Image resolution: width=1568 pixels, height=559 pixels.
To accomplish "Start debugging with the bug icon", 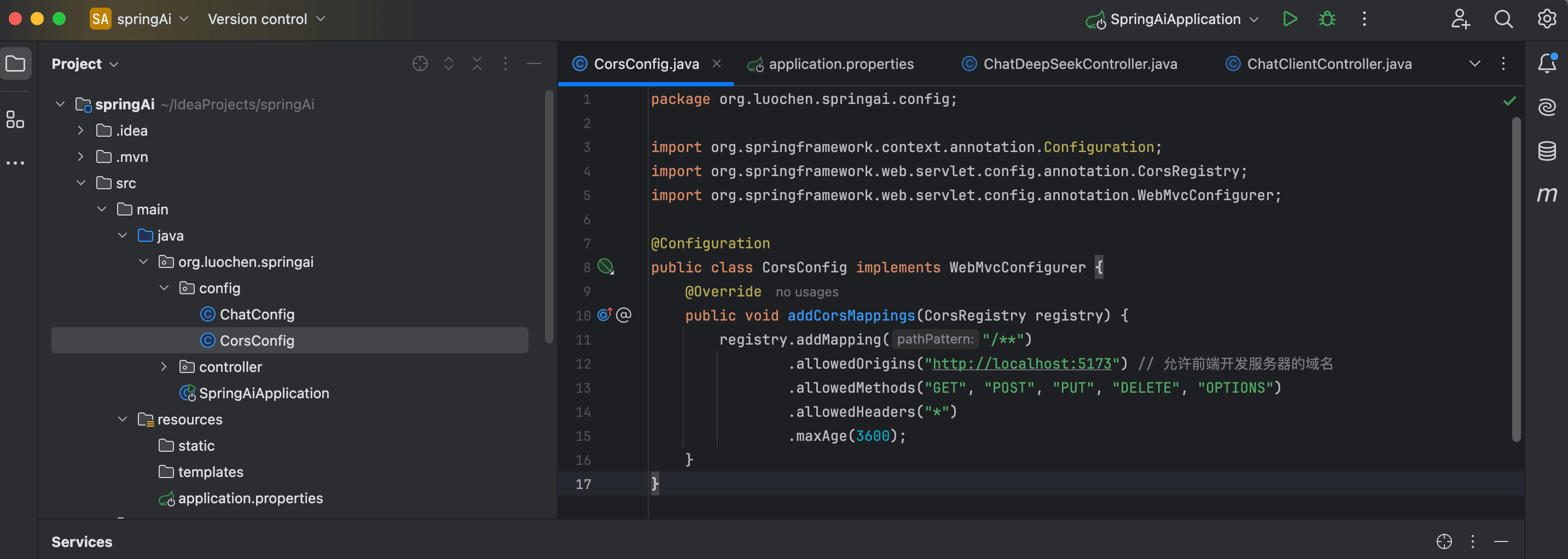I will pyautogui.click(x=1327, y=19).
